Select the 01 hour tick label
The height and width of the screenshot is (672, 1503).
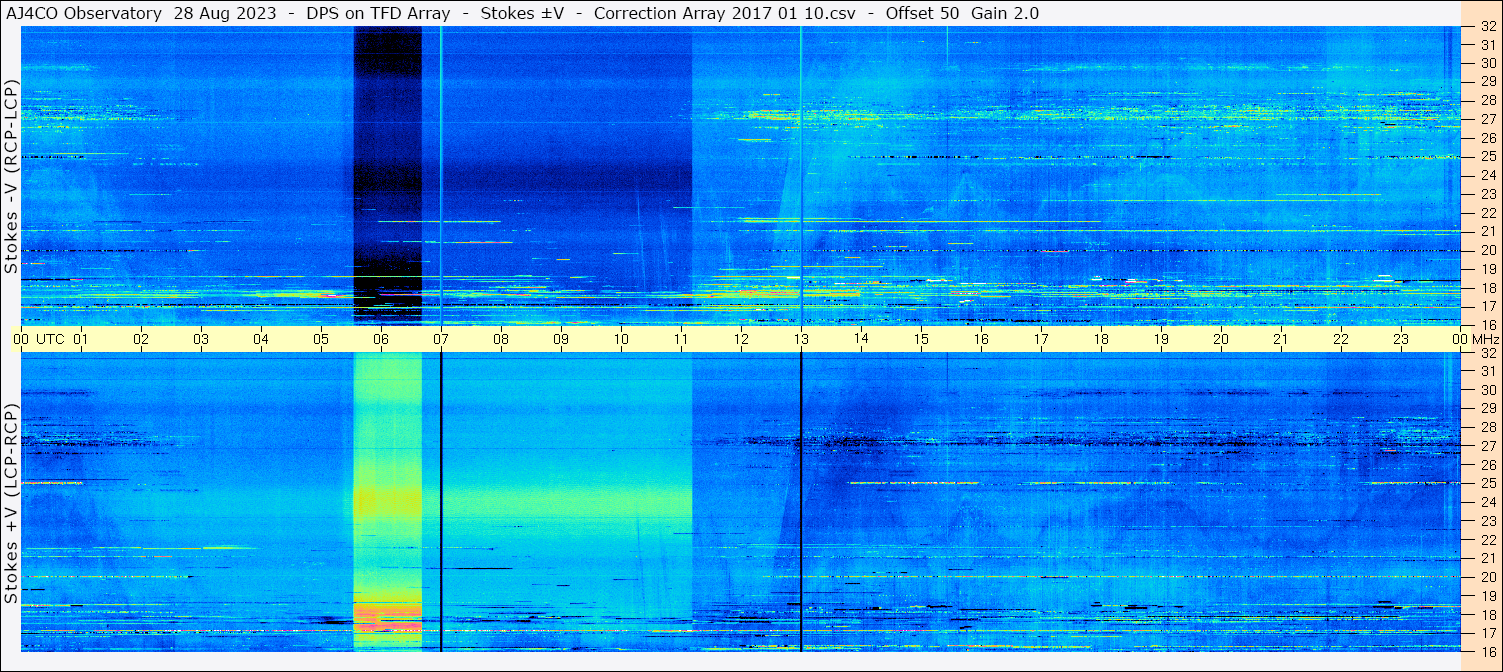81,339
